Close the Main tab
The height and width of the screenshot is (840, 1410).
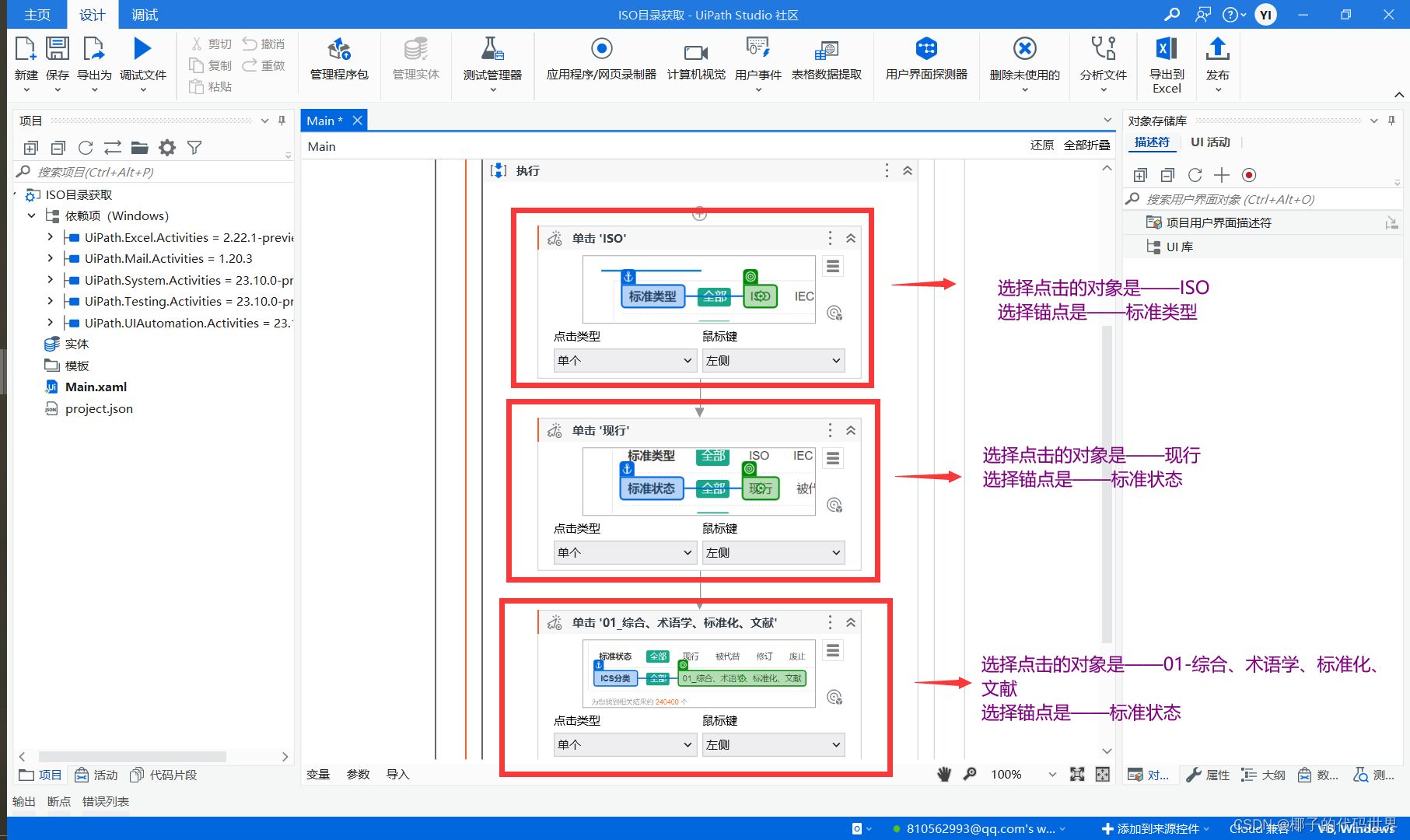[357, 121]
